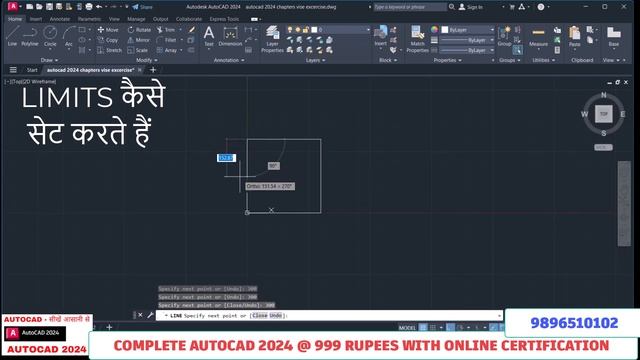Click the Move tool

108,30
